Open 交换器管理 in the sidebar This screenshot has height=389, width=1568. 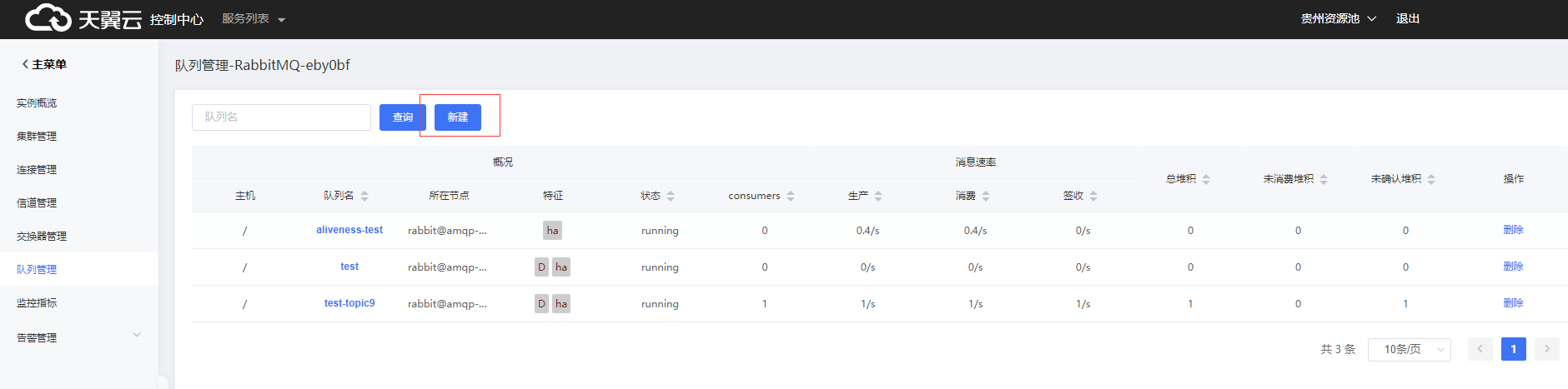point(42,236)
